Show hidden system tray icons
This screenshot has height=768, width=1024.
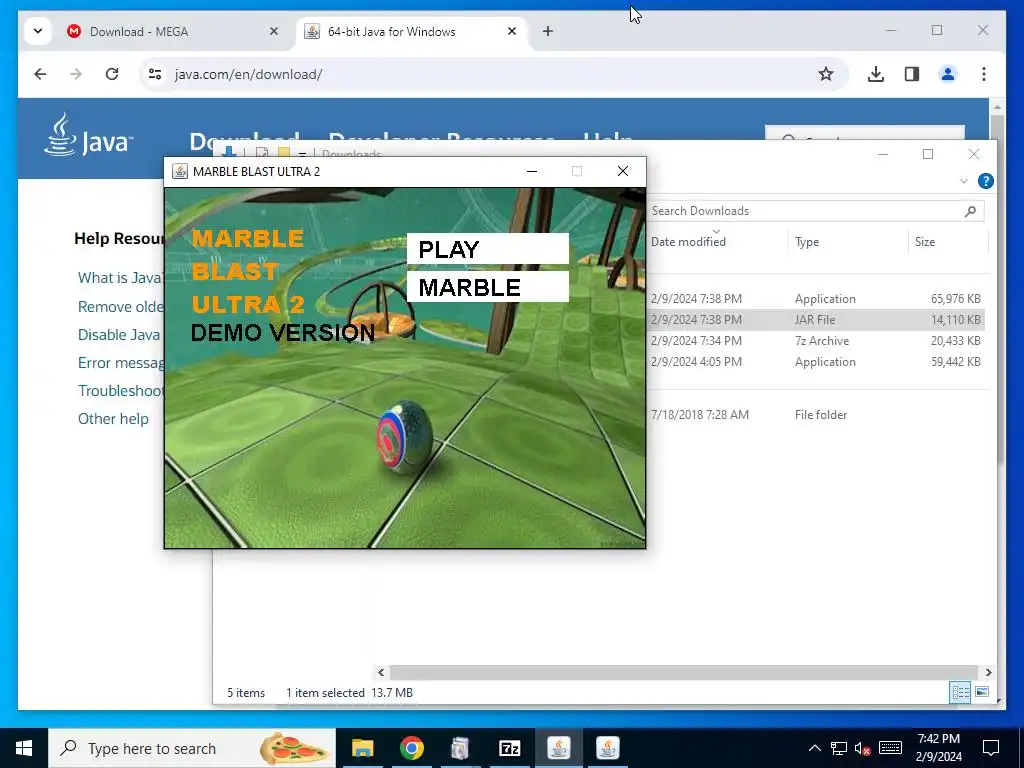tap(814, 748)
